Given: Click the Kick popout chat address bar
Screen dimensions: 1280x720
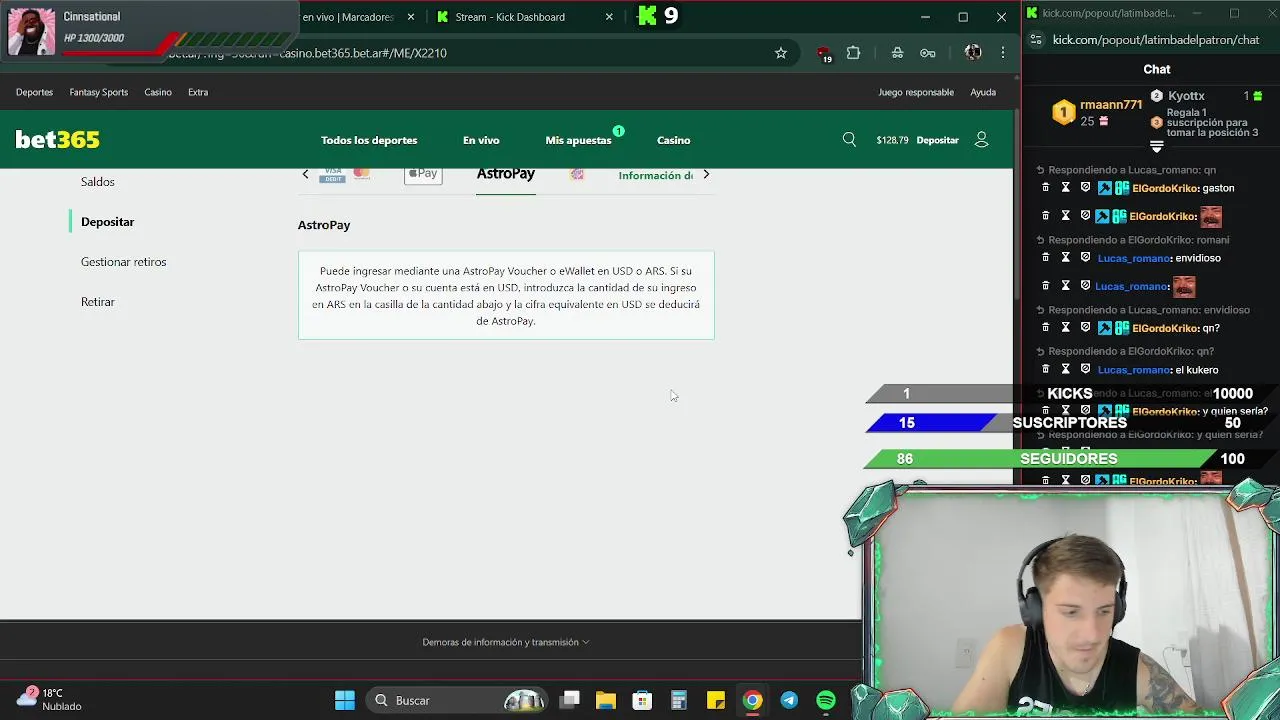Looking at the screenshot, I should 1156,40.
